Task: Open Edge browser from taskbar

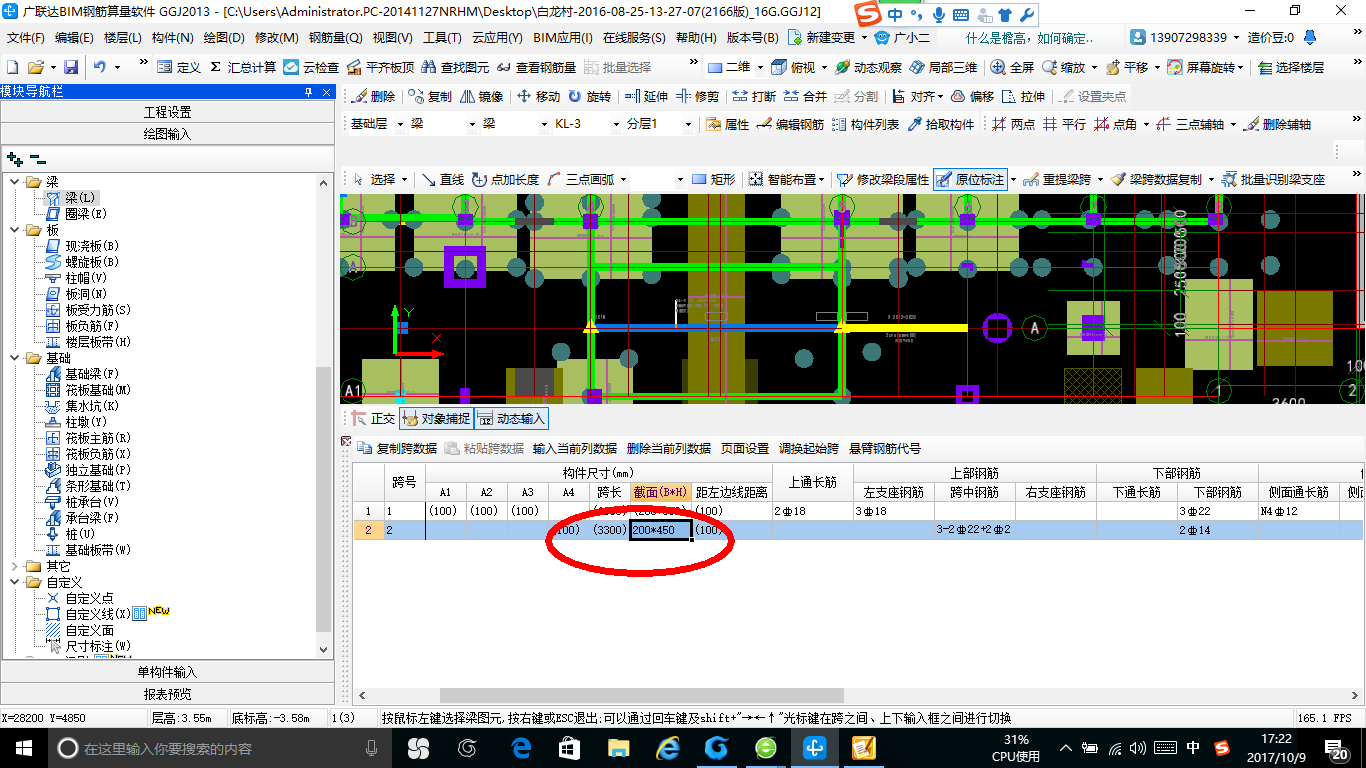Action: (x=520, y=748)
